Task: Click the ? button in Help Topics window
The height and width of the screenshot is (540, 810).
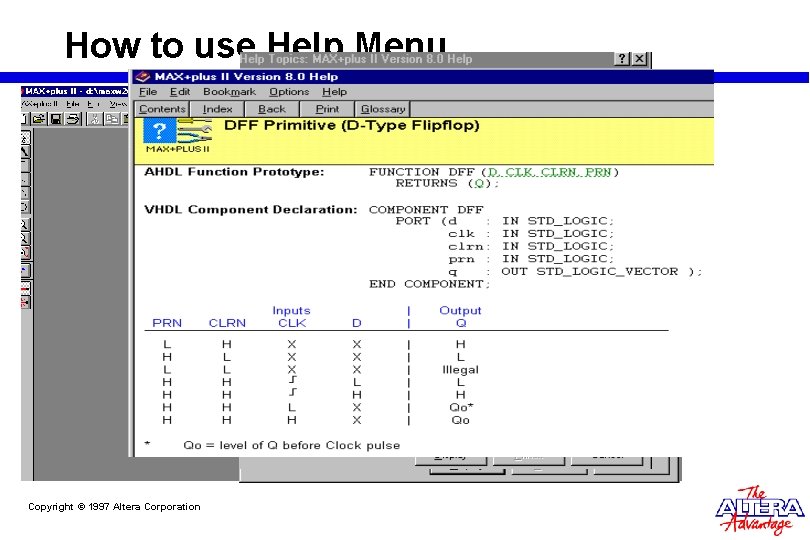Action: [x=622, y=58]
